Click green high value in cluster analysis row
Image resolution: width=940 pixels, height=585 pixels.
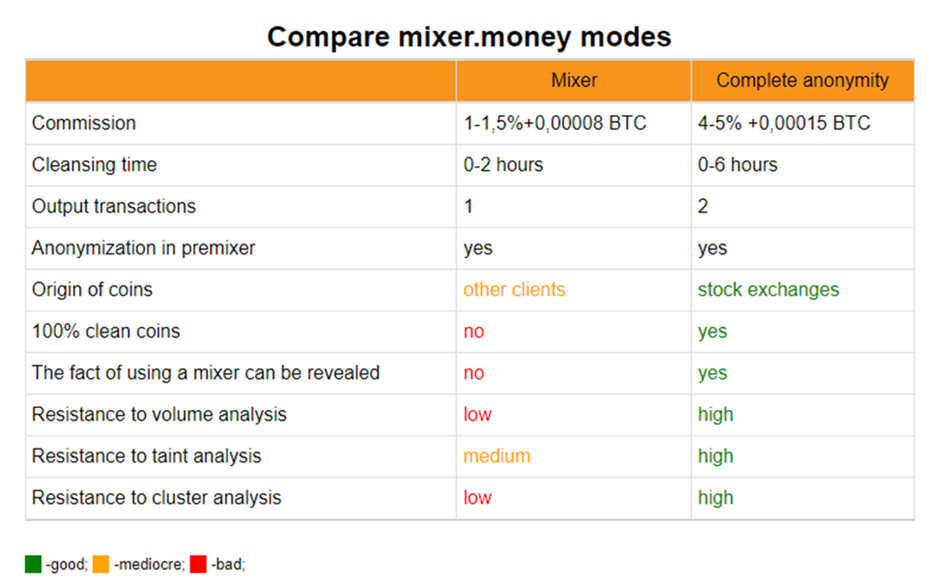click(715, 497)
